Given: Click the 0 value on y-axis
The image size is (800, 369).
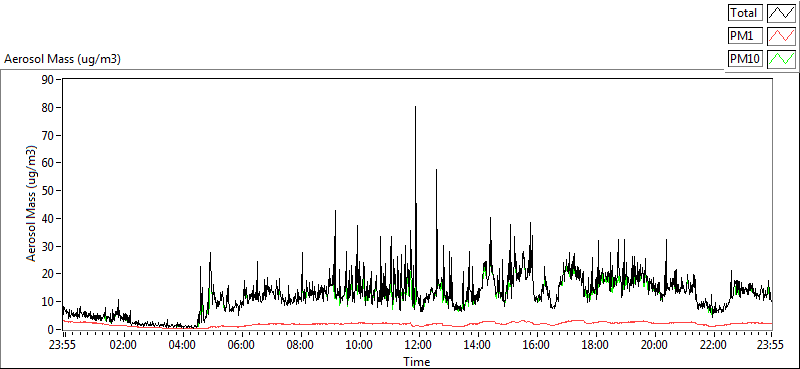Looking at the screenshot, I should coord(52,330).
